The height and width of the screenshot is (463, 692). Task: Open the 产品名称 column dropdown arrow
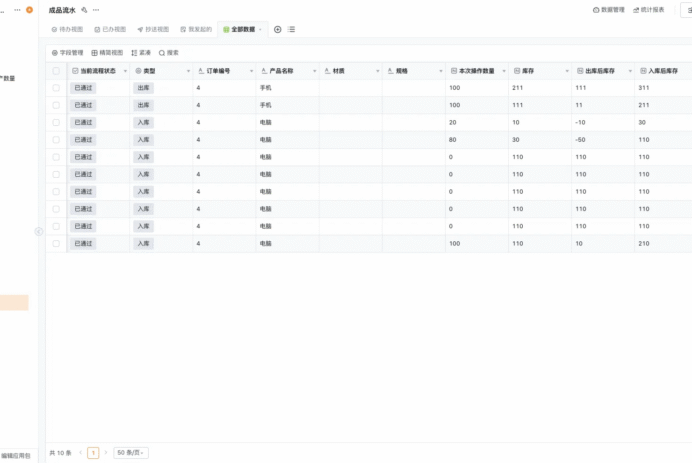(x=315, y=71)
